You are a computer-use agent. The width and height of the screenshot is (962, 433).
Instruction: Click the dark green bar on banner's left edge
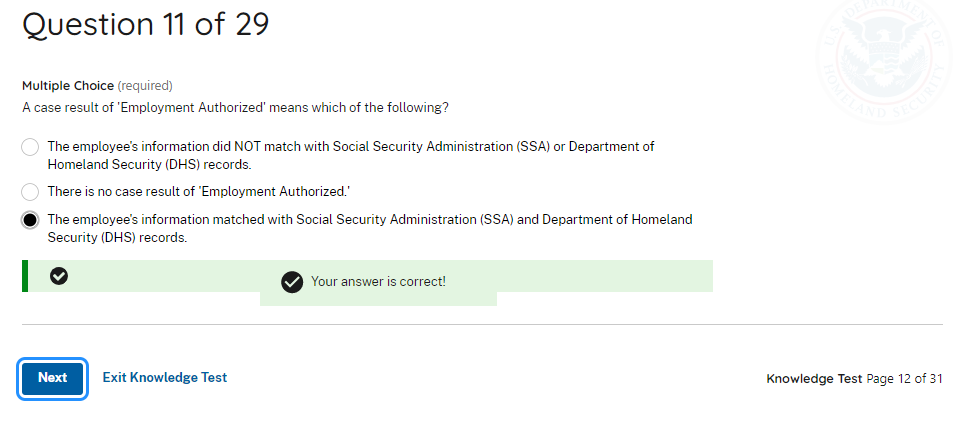(25, 276)
